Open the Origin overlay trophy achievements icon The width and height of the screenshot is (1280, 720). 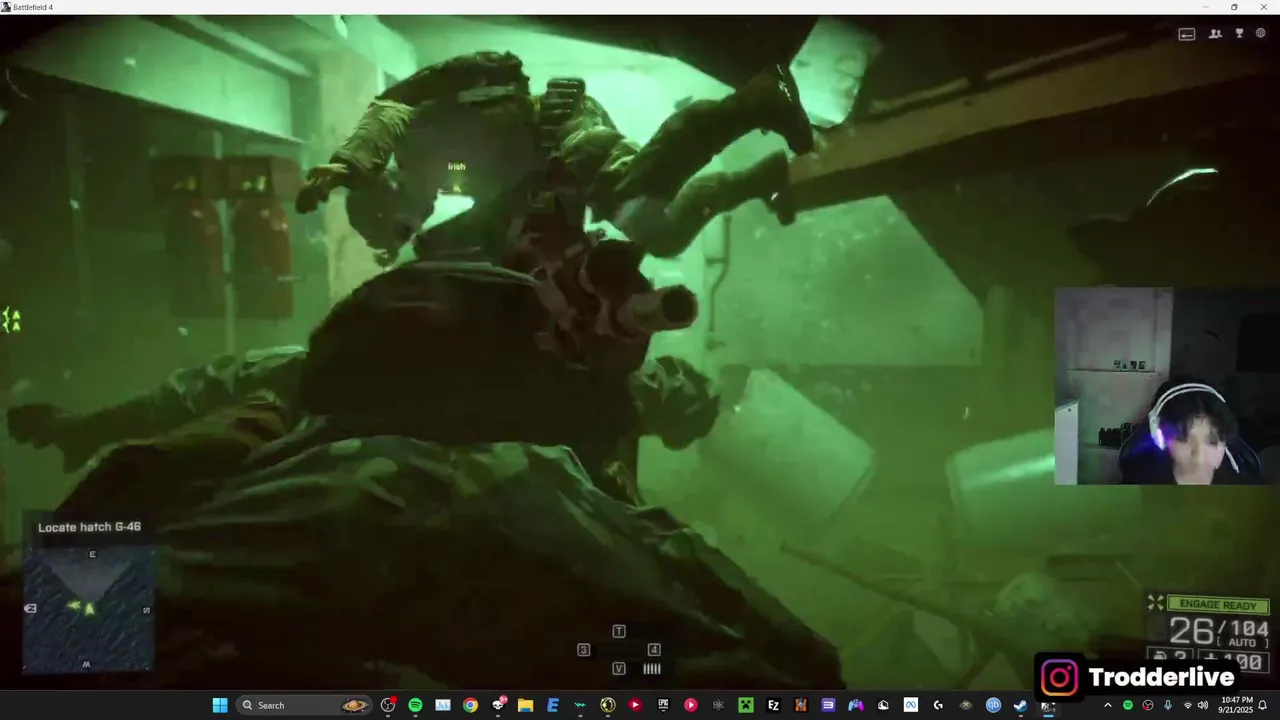point(1239,33)
